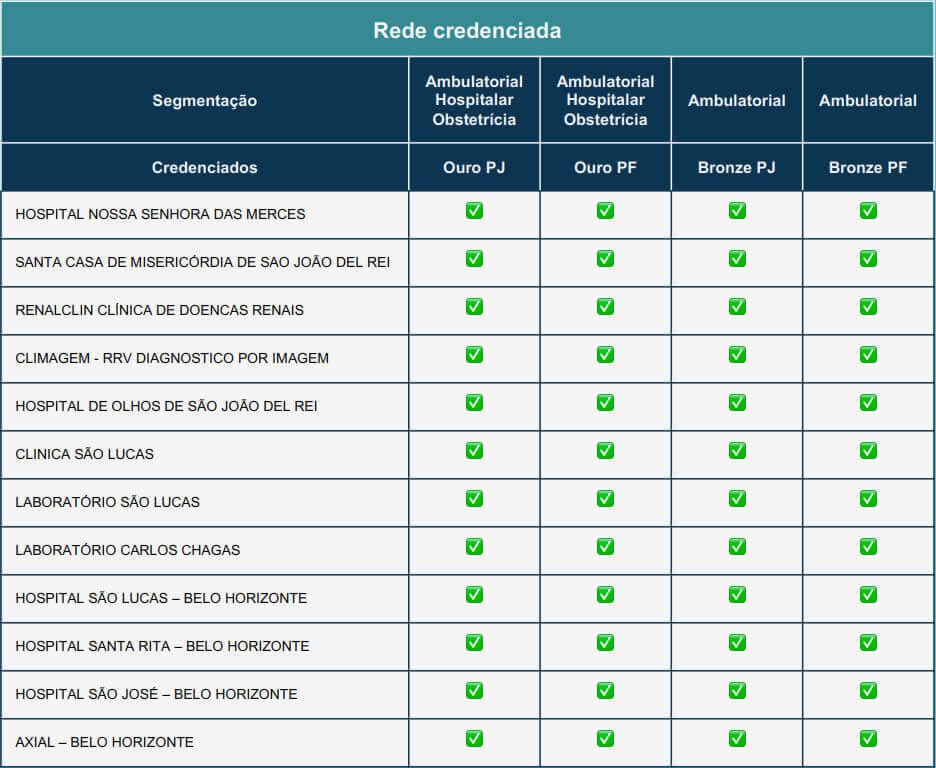Click Bronze PJ checkmark for Axial Belo Horizonte
This screenshot has width=936, height=768.
pyautogui.click(x=737, y=739)
